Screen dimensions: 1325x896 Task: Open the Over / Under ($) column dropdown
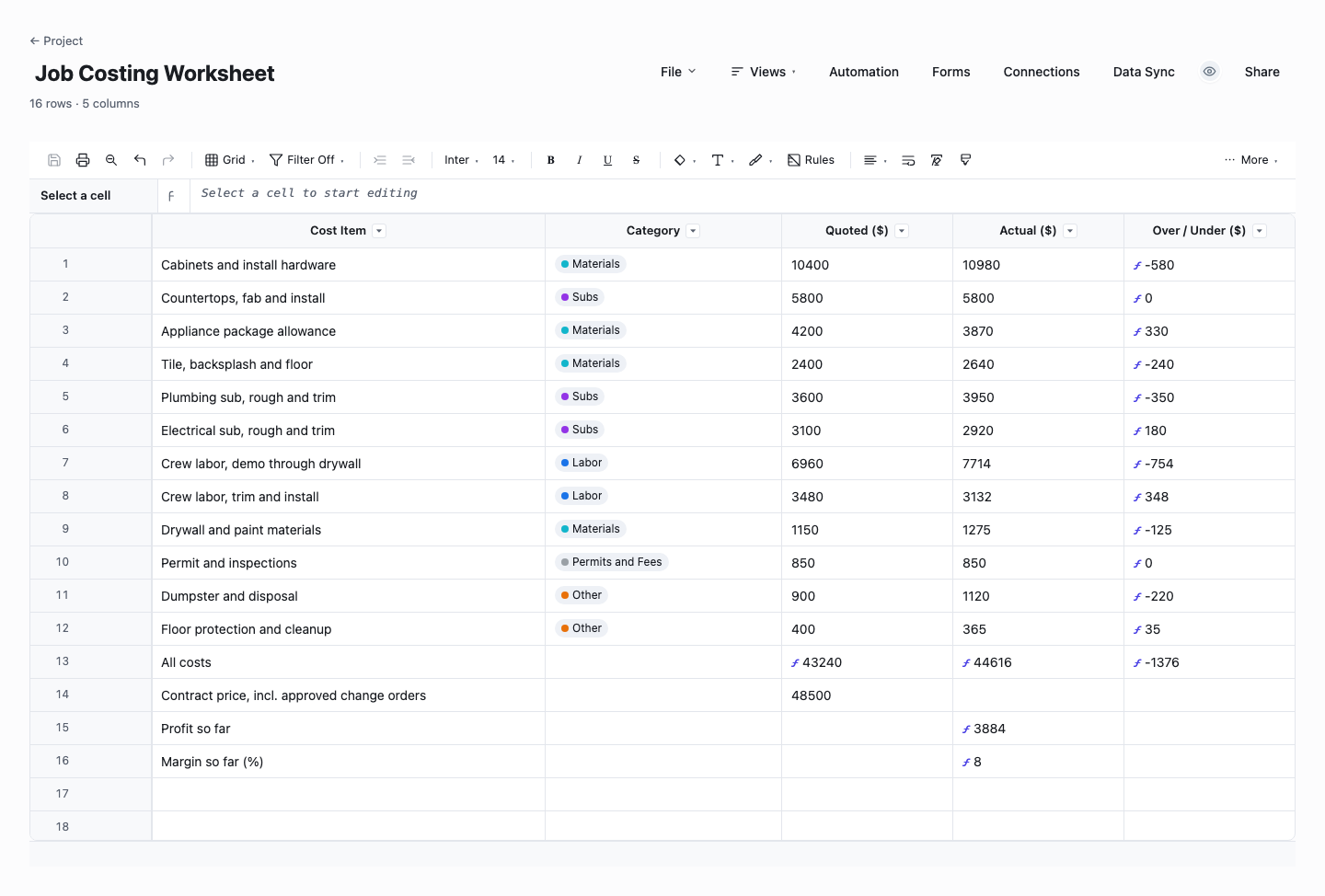[1260, 231]
